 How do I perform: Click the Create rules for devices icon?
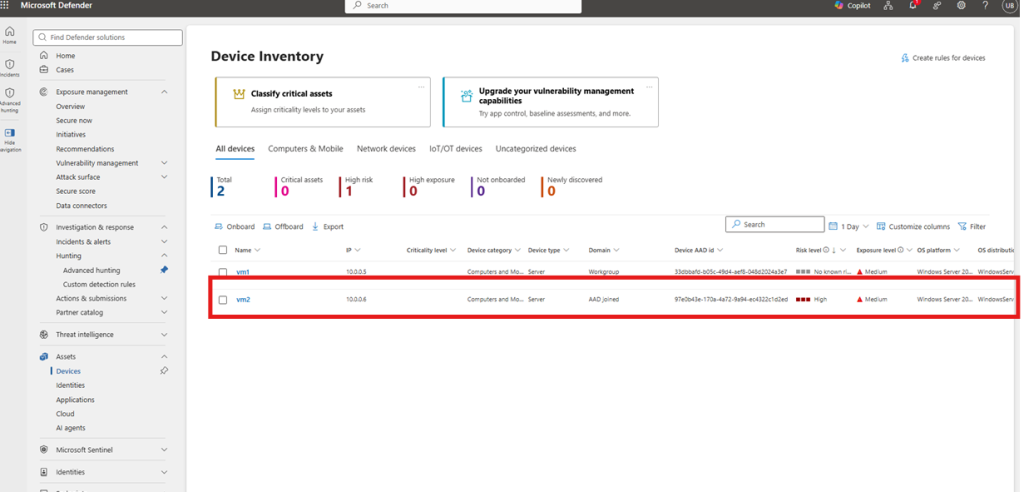coord(905,57)
